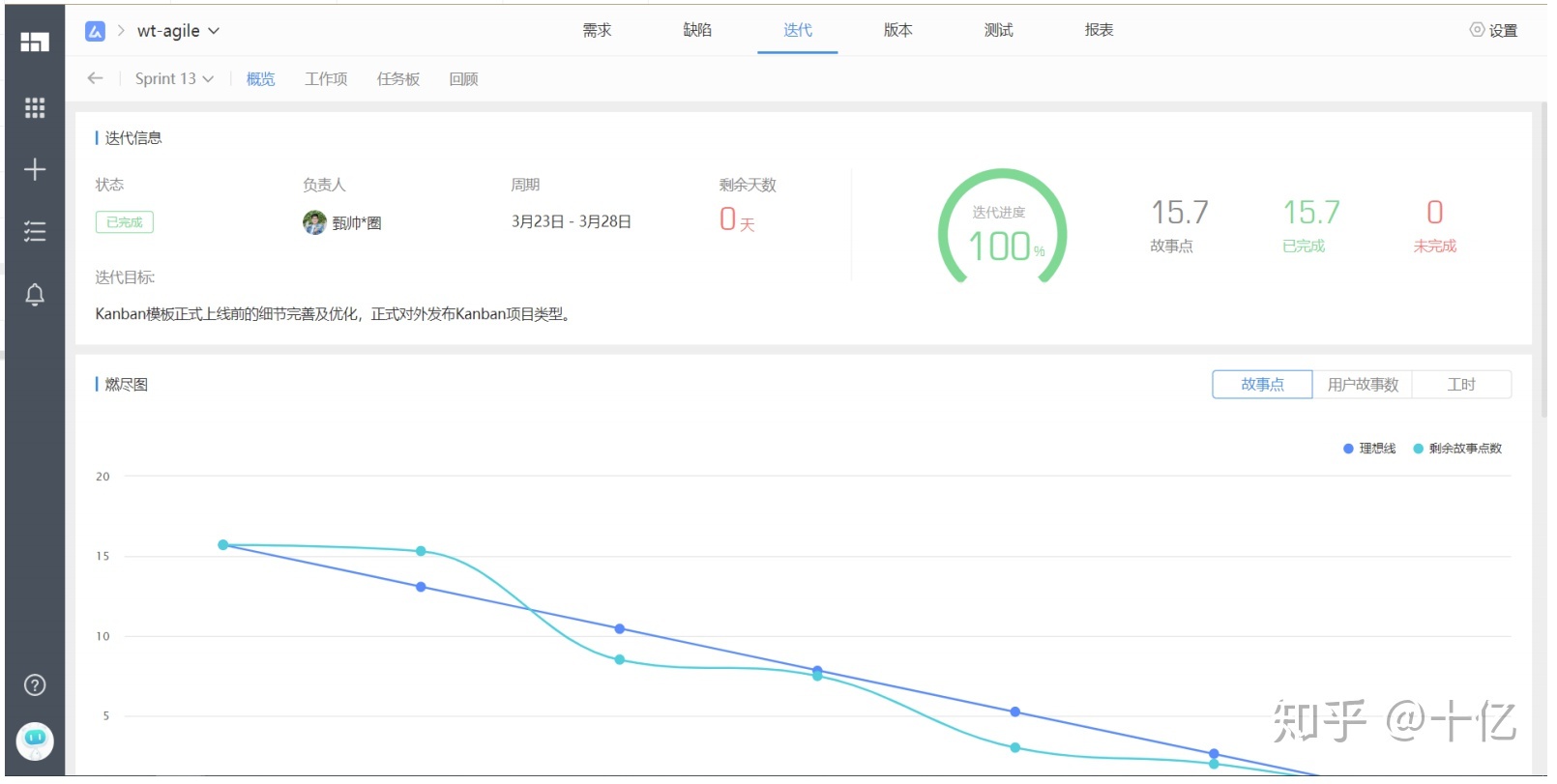Image resolution: width=1557 pixels, height=784 pixels.
Task: Click the dashboard home icon in sidebar
Action: [35, 42]
